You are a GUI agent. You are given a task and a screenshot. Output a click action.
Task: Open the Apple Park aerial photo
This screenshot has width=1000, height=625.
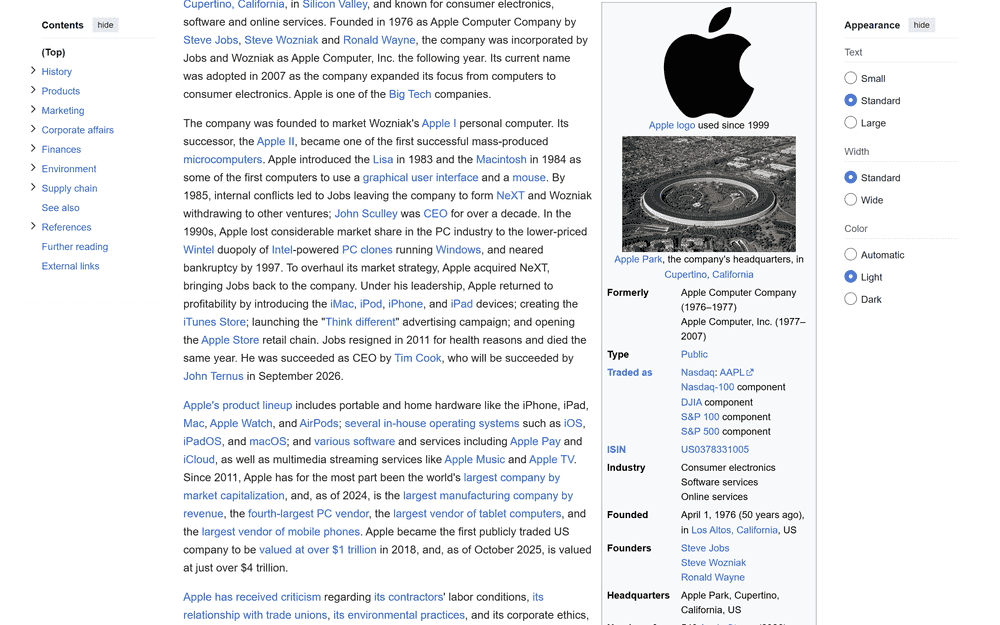(x=709, y=194)
